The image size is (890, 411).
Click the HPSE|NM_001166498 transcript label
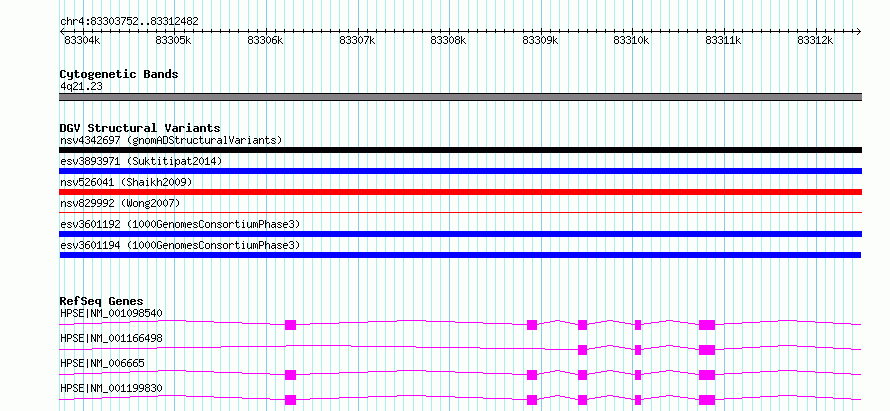pyautogui.click(x=111, y=338)
